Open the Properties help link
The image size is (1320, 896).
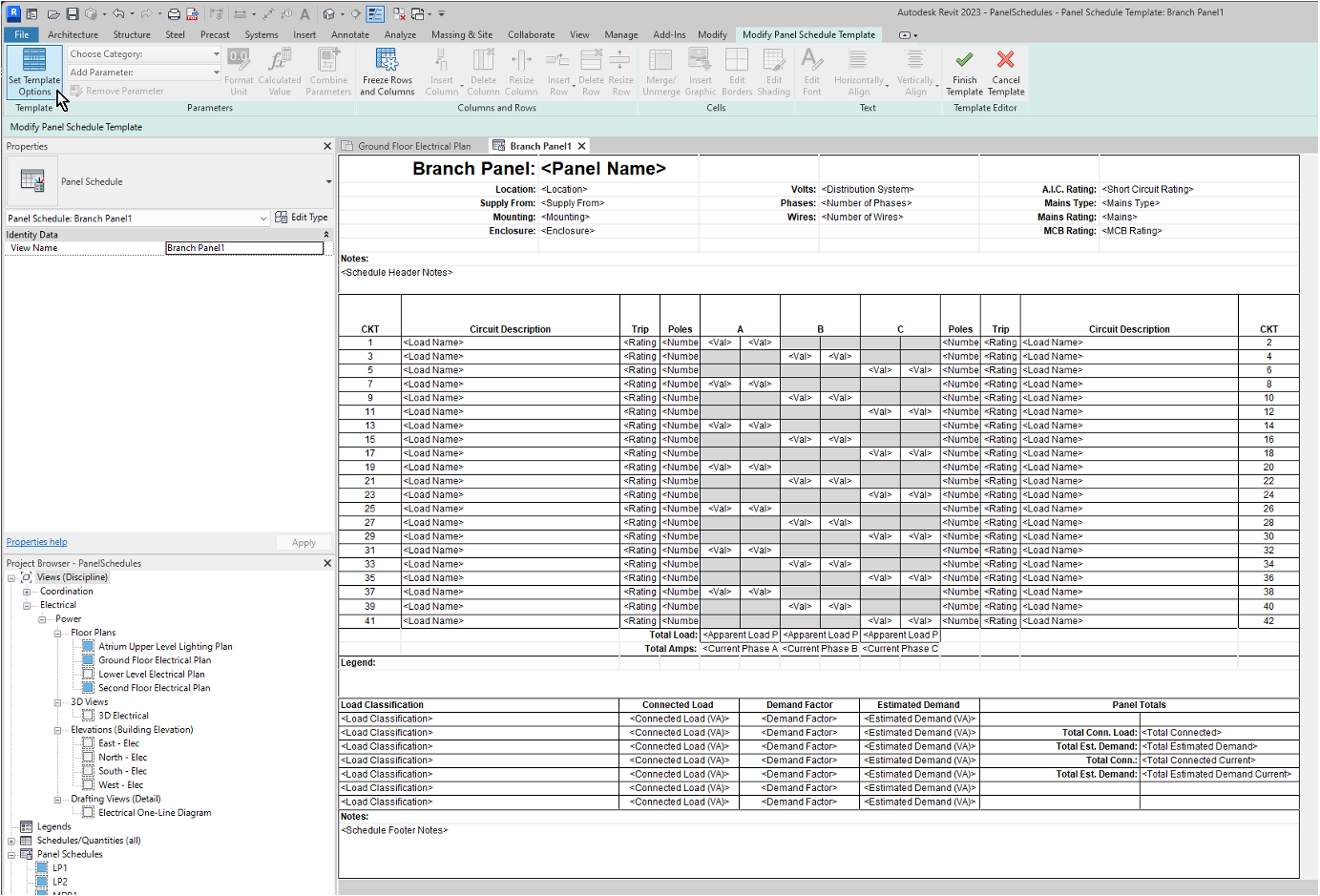pyautogui.click(x=36, y=542)
